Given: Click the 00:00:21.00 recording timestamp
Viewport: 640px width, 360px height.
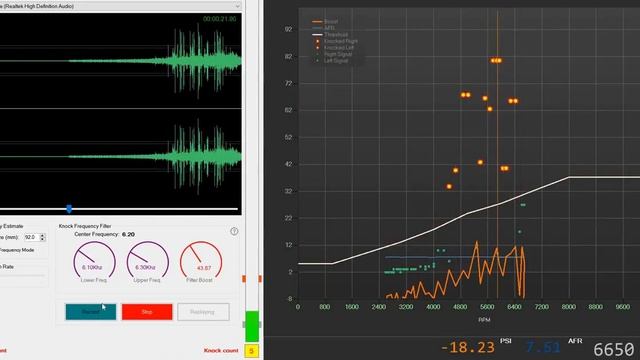Looking at the screenshot, I should [x=220, y=19].
